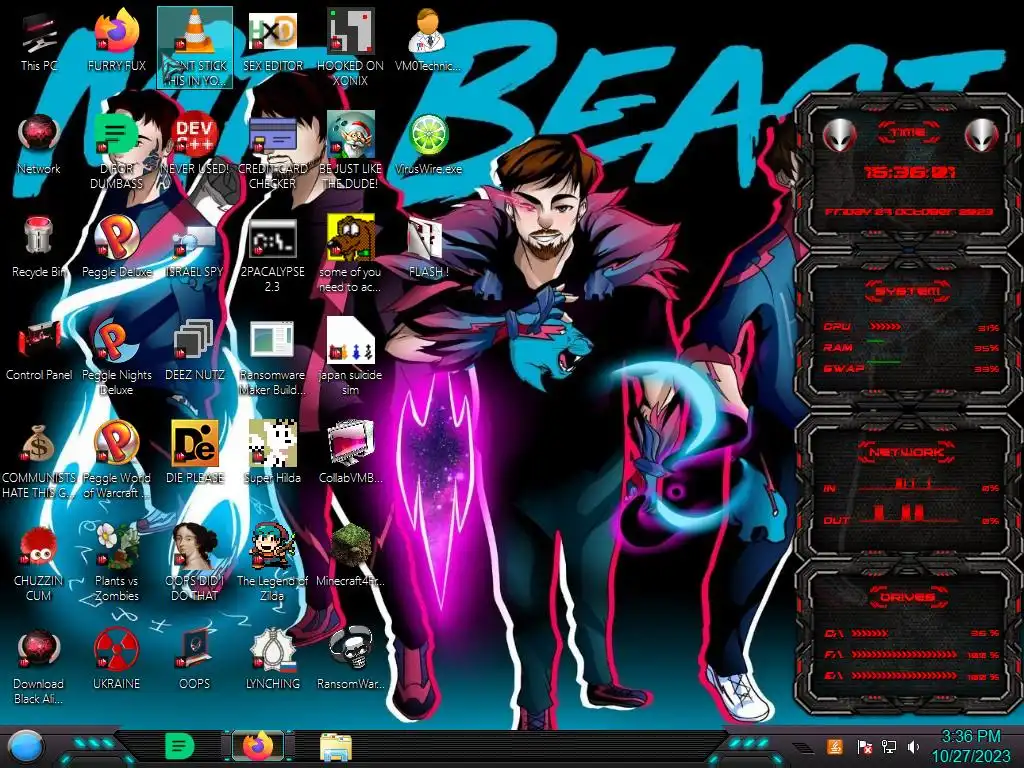Open the 2PACALYPSE 2.3 console icon
The width and height of the screenshot is (1024, 768).
coord(272,238)
